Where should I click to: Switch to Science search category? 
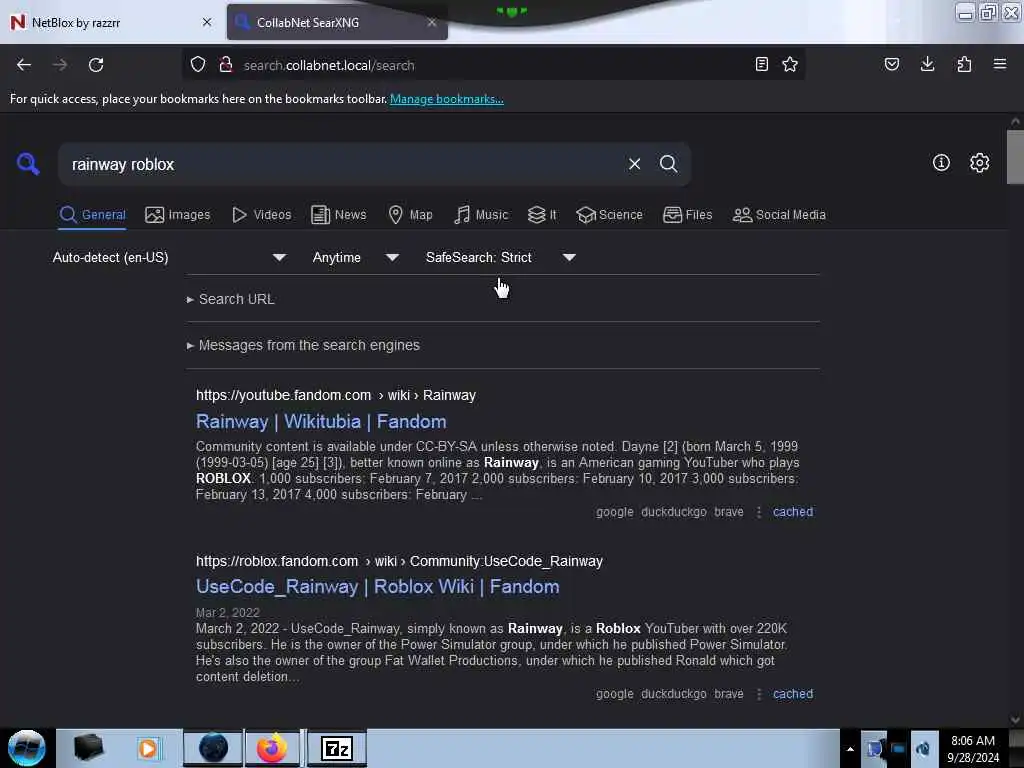[x=610, y=215]
